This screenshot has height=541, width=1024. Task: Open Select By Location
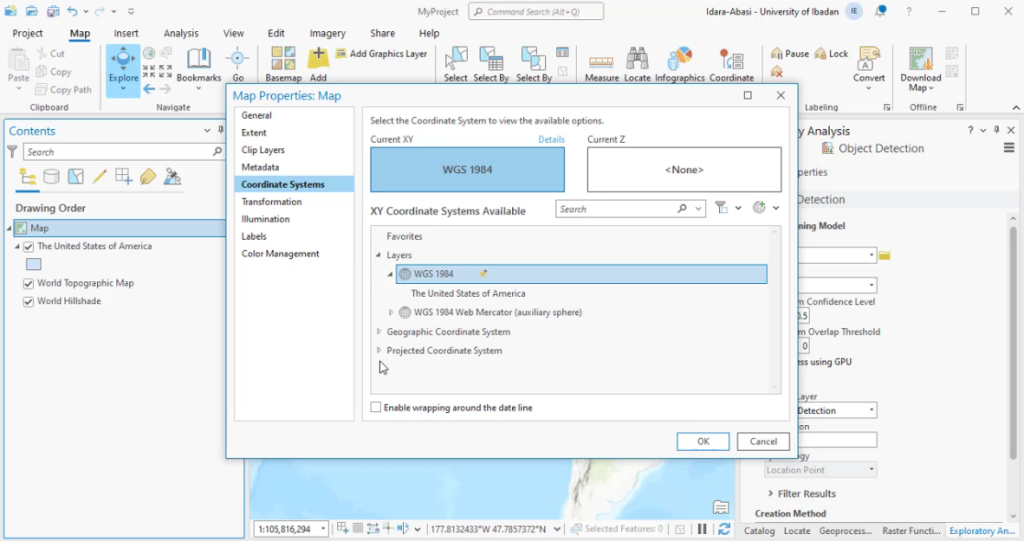534,65
